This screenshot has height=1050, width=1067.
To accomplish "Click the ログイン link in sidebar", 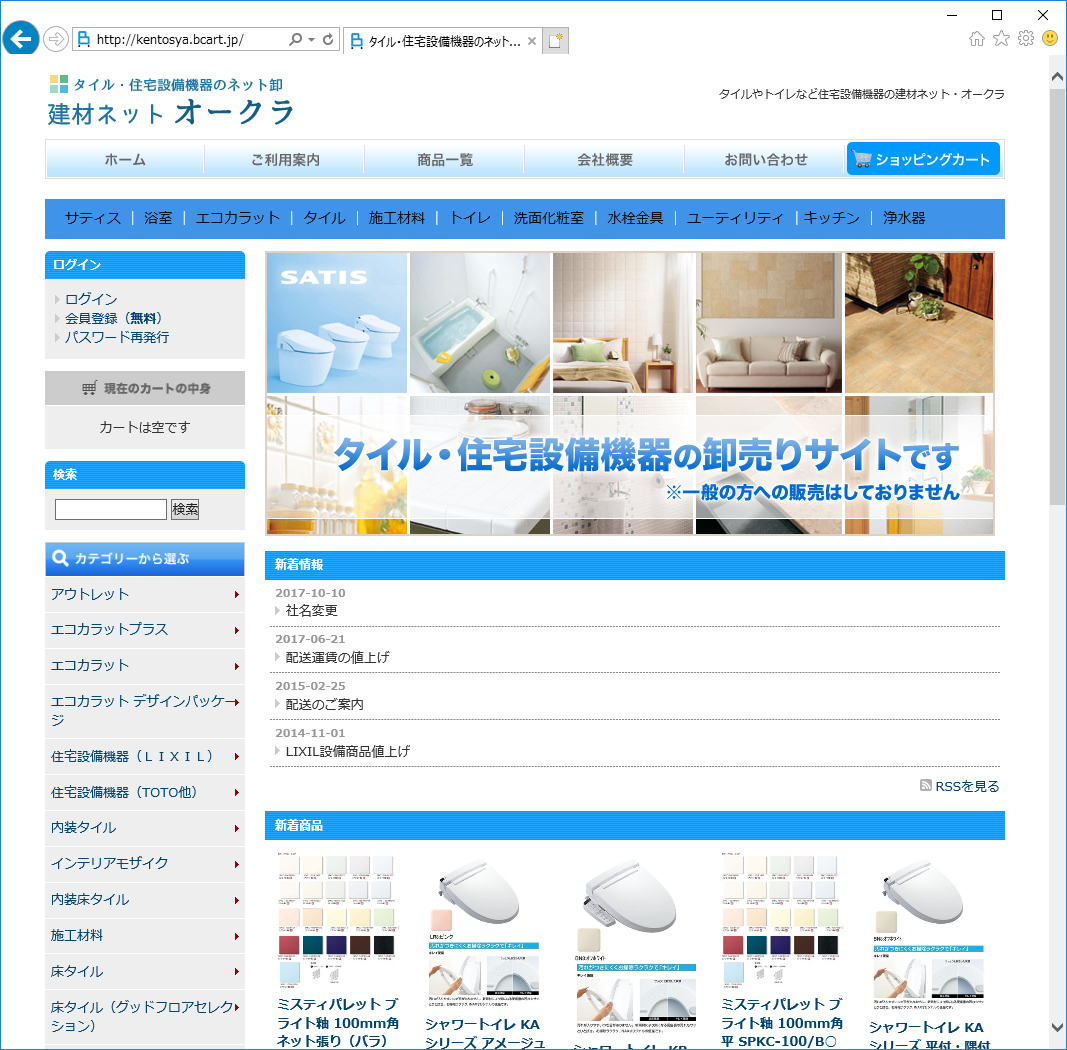I will tap(91, 299).
